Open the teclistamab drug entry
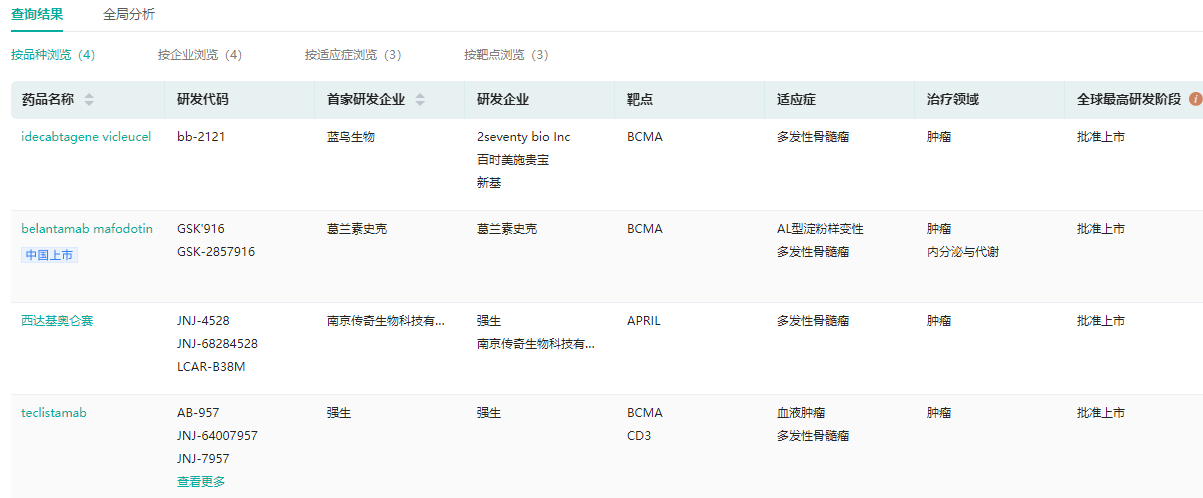Image resolution: width=1203 pixels, height=498 pixels. [54, 413]
